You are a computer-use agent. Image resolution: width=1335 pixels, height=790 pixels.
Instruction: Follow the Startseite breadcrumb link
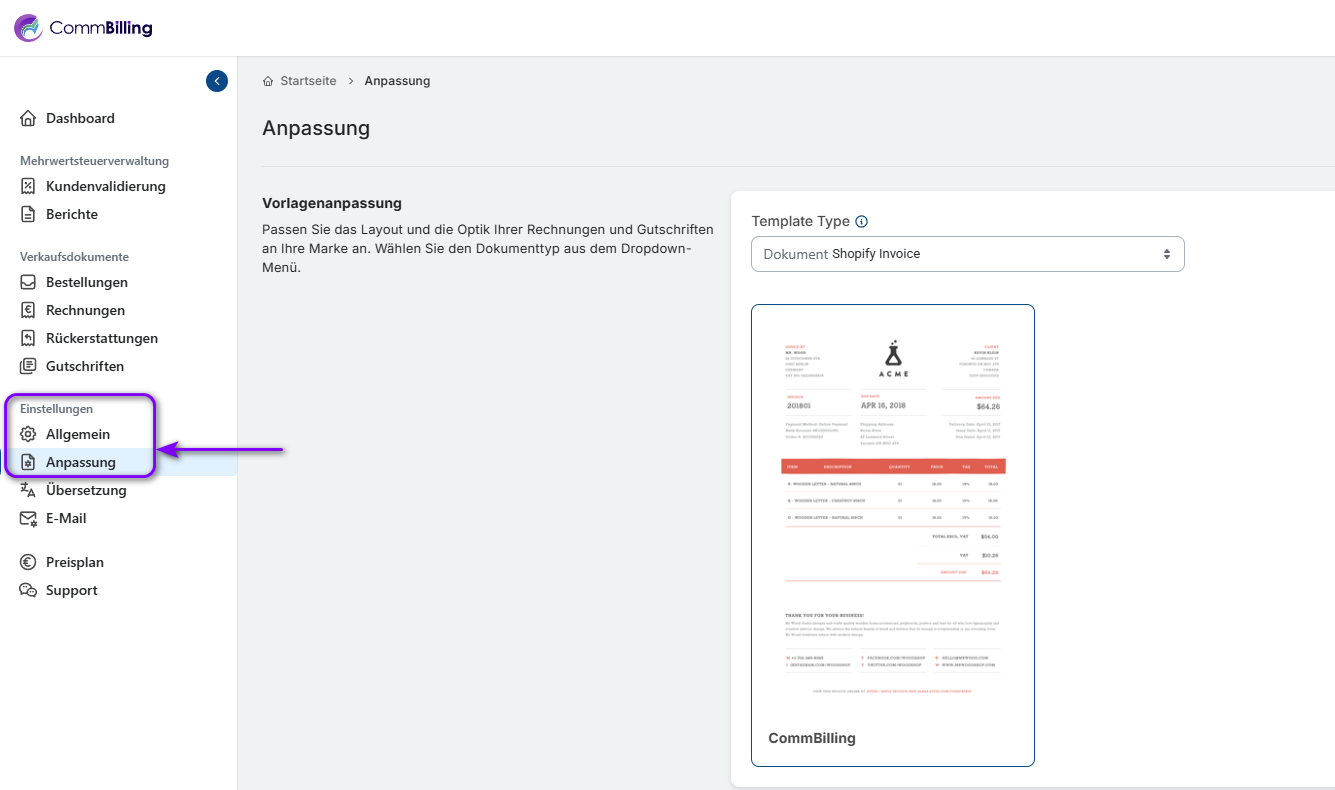(x=308, y=81)
